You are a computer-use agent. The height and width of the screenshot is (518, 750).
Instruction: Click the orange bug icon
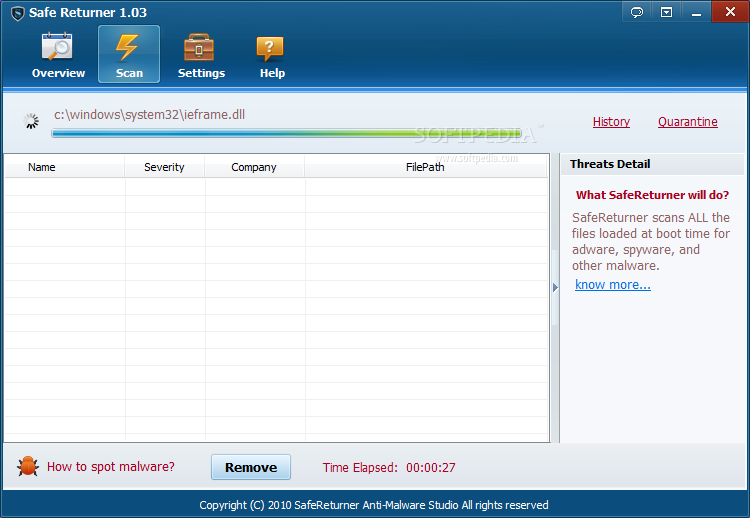[x=28, y=466]
